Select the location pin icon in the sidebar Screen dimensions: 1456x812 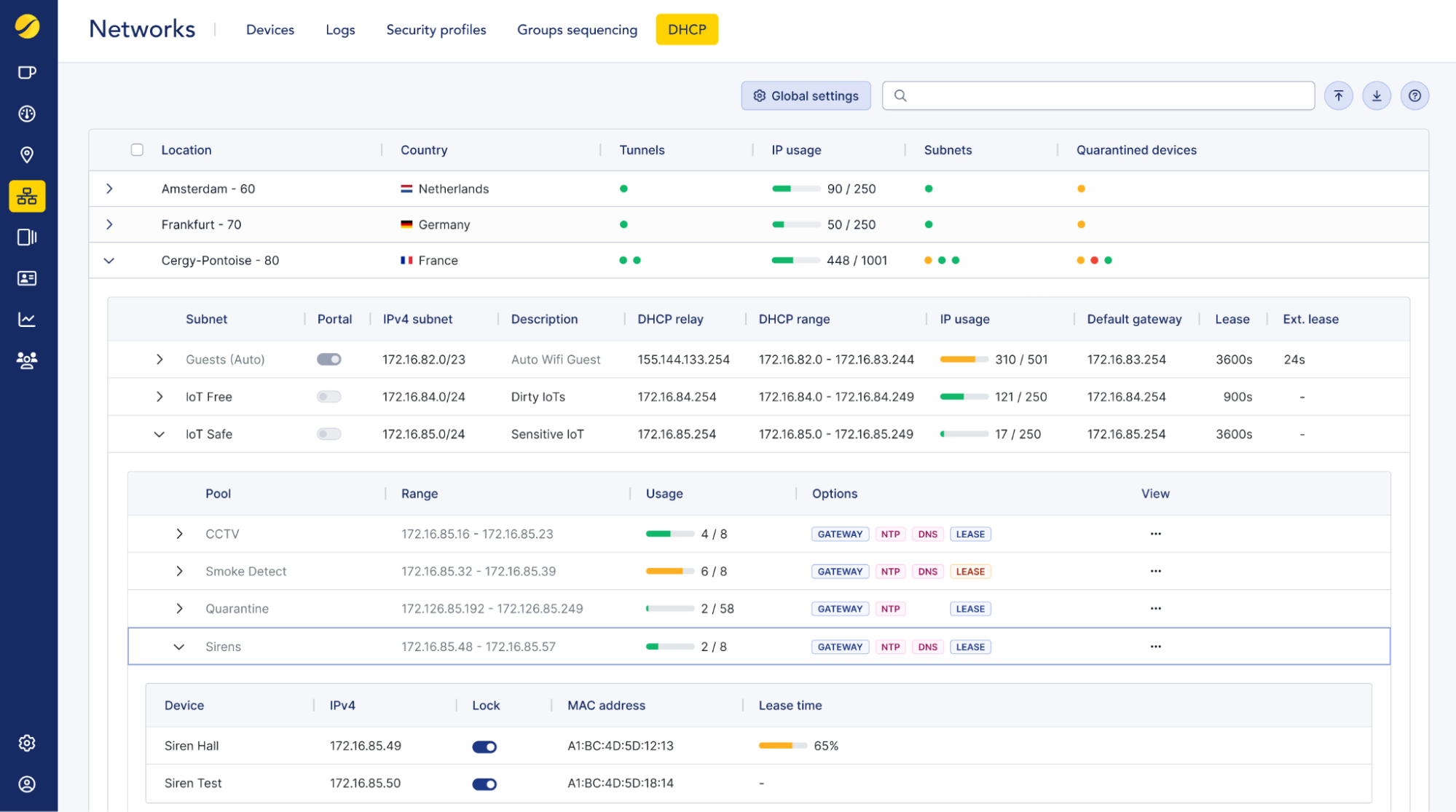(x=27, y=154)
